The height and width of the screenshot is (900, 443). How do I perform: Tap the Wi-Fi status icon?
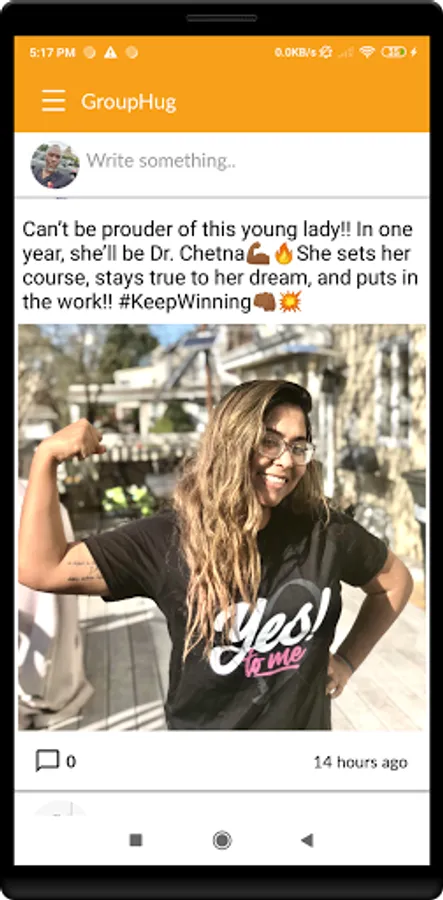tap(367, 52)
